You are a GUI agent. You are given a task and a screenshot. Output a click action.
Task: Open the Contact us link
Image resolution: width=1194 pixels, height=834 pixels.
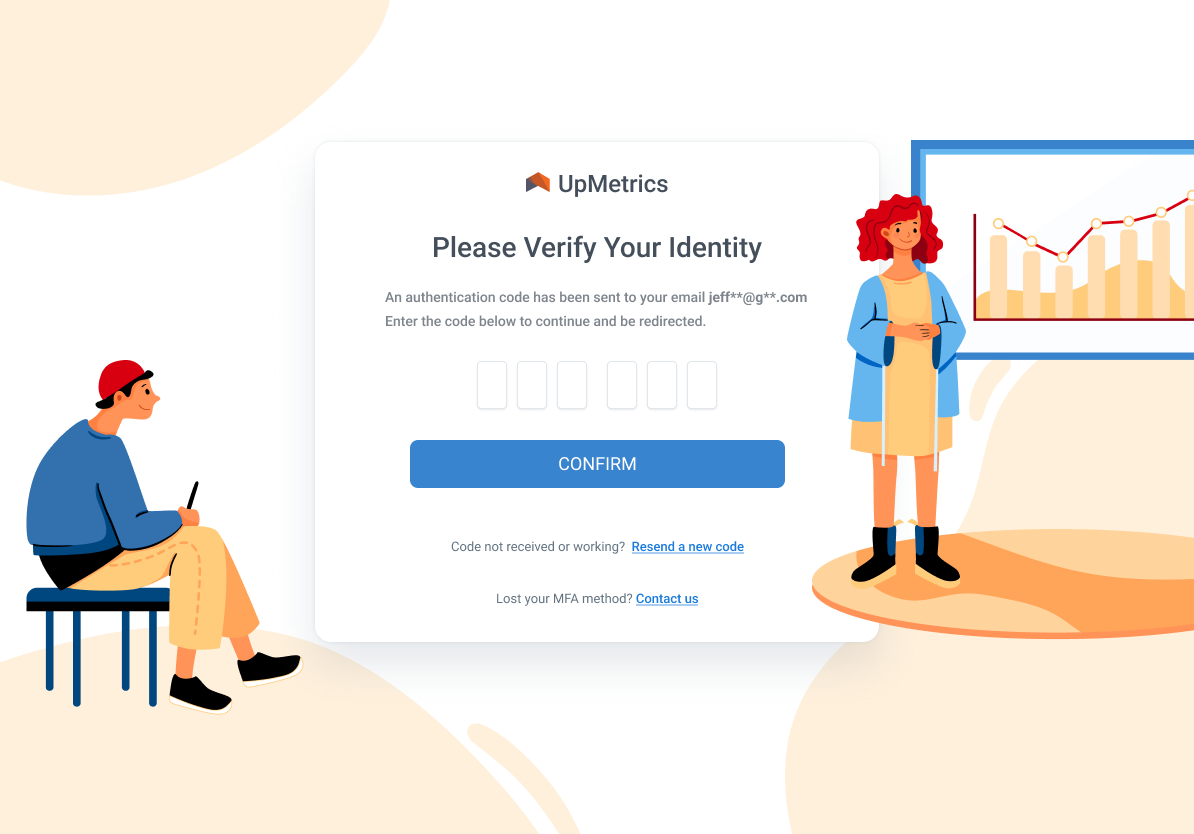pyautogui.click(x=667, y=599)
